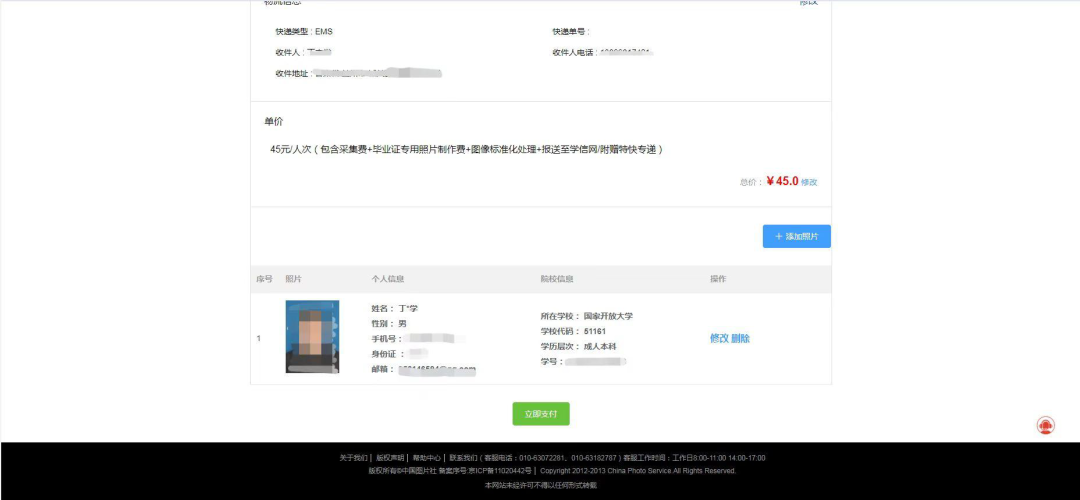This screenshot has width=1080, height=500.
Task: Open the 关于我们 footer link
Action: (354, 458)
